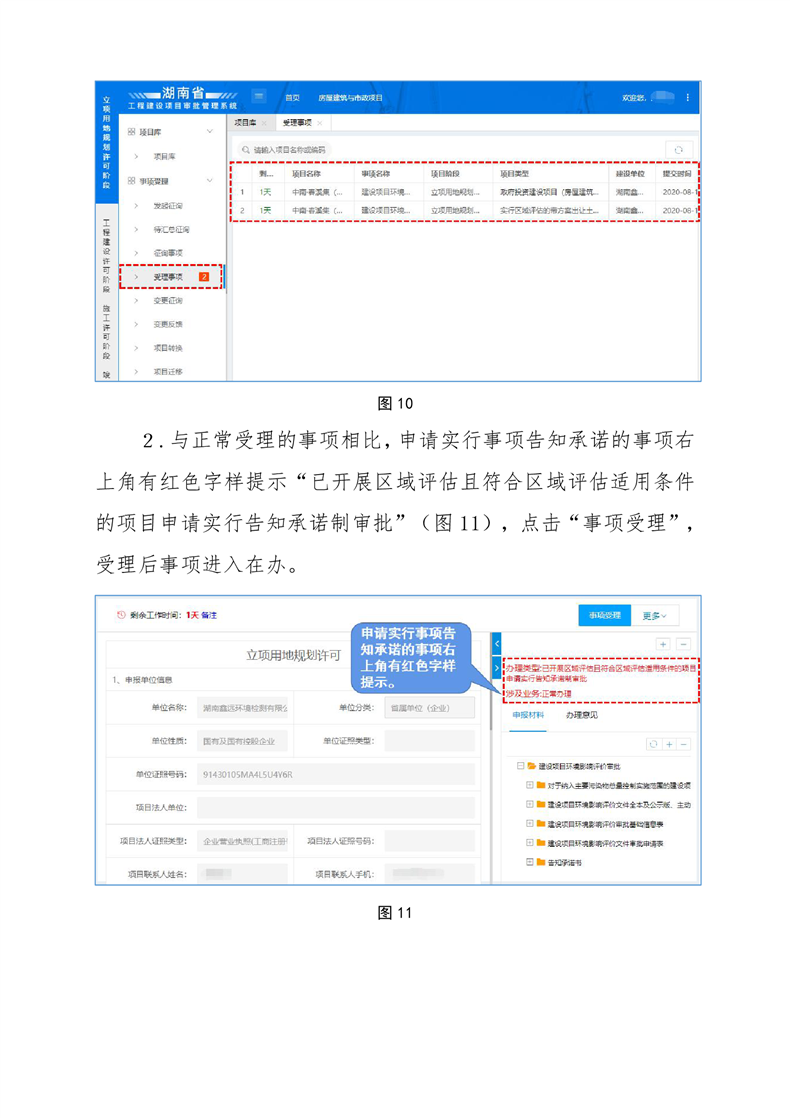
Task: Click the 事项受理 grid icon in the sidebar
Action: click(131, 181)
